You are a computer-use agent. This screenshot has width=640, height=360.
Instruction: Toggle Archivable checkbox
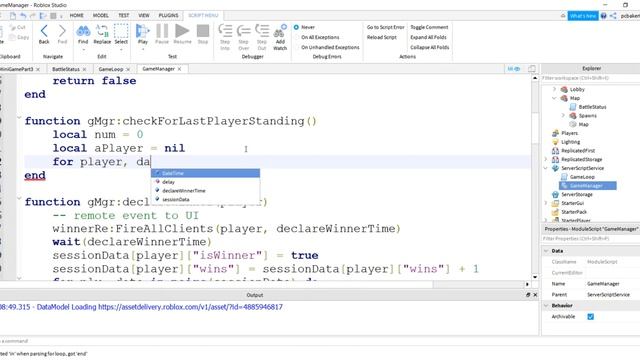[x=591, y=317]
